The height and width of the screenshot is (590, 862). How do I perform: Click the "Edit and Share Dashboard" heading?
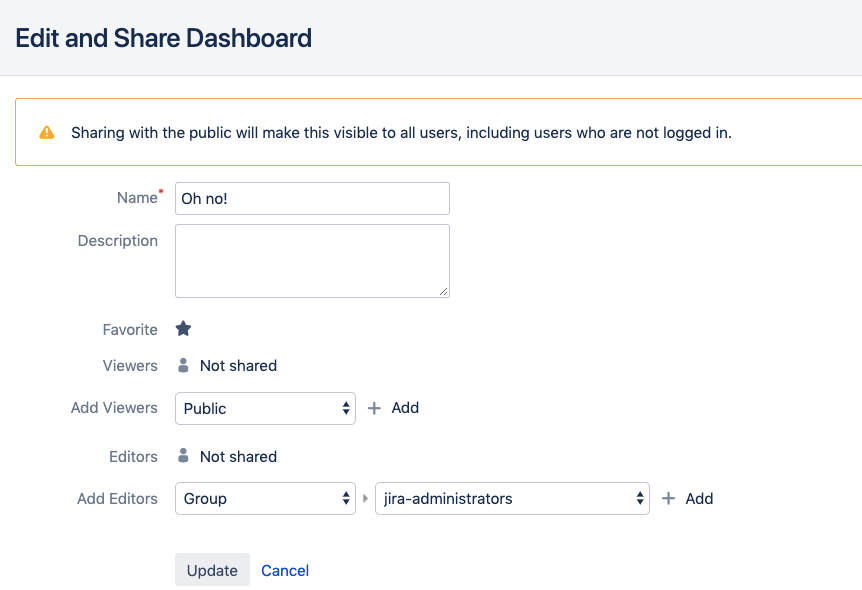coord(164,38)
